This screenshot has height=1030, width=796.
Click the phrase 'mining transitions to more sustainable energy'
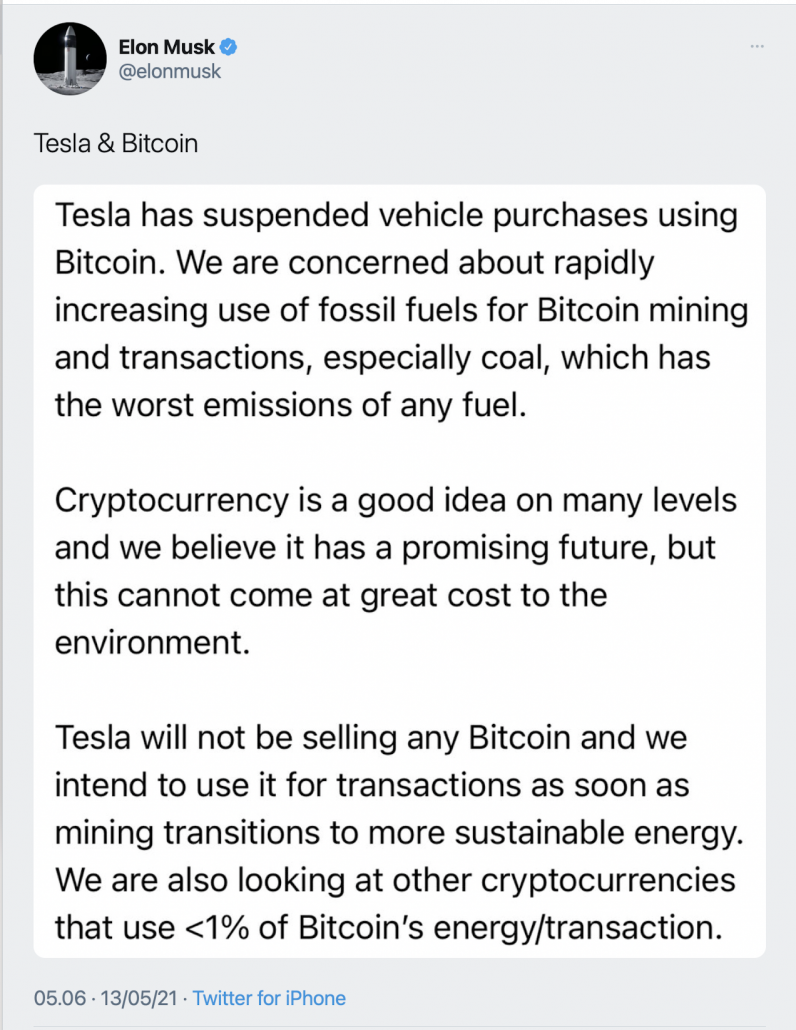397,833
